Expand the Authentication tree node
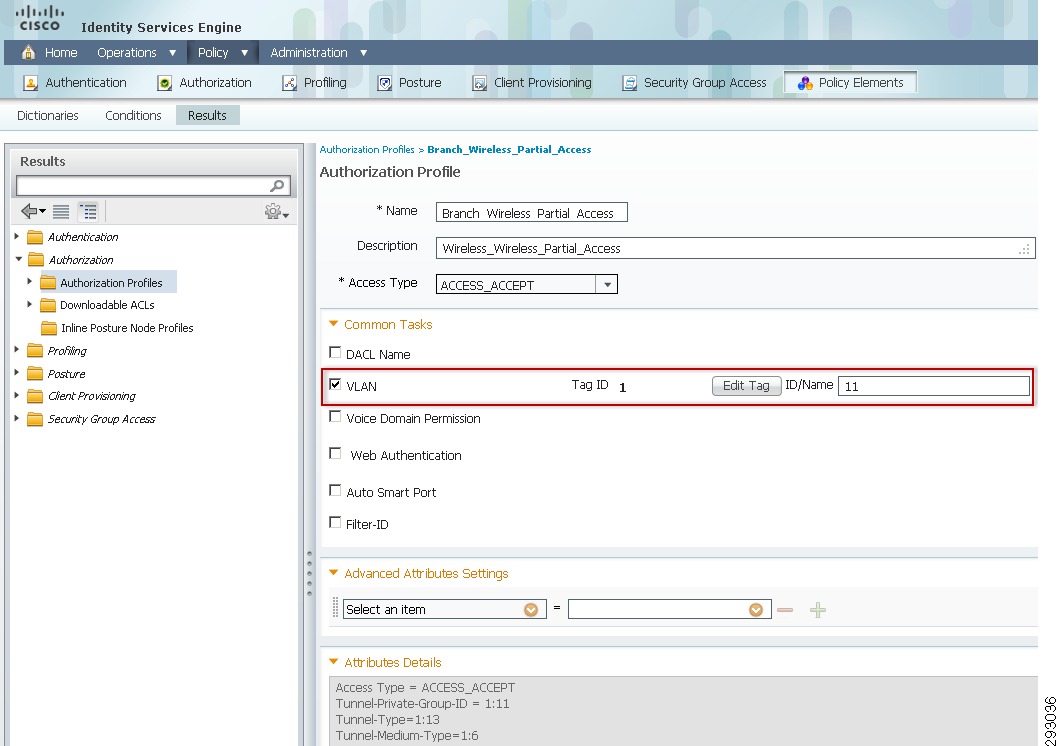The width and height of the screenshot is (1056, 746). 17,236
